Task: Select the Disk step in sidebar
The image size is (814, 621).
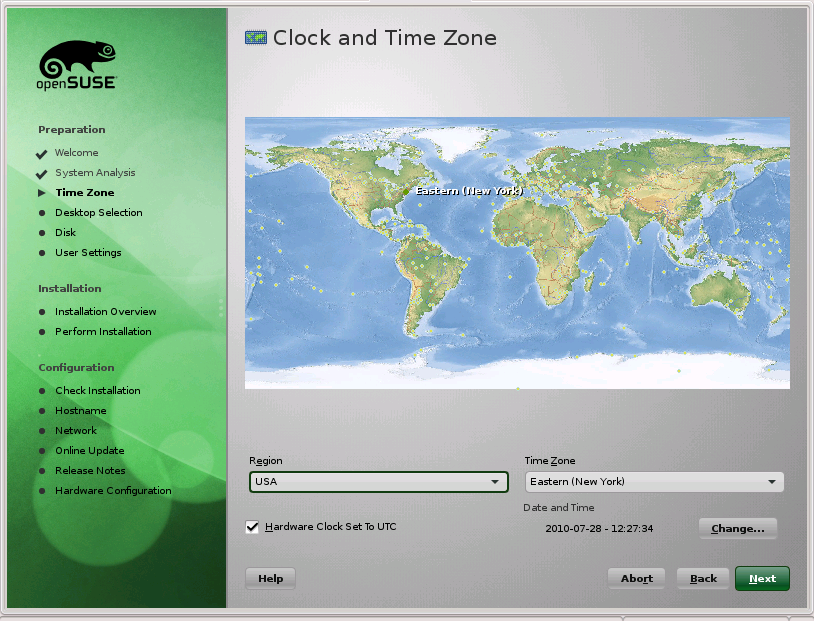Action: [65, 233]
